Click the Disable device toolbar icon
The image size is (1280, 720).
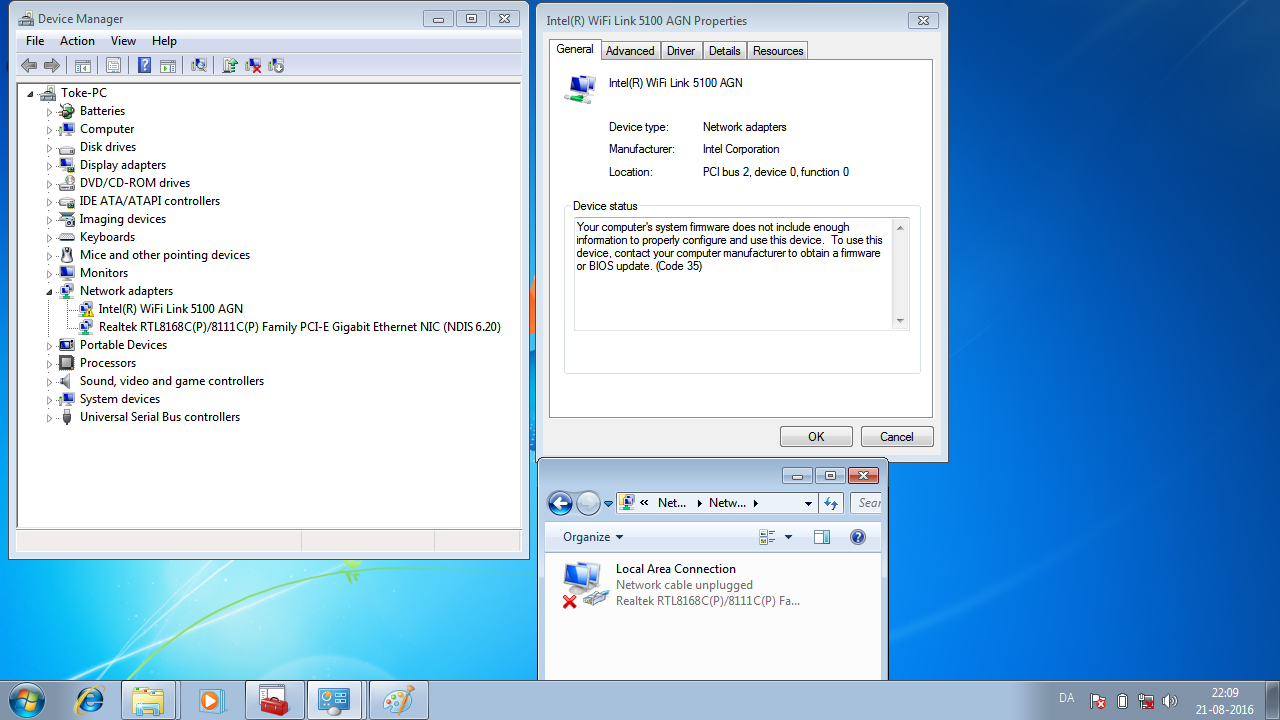pyautogui.click(x=277, y=66)
